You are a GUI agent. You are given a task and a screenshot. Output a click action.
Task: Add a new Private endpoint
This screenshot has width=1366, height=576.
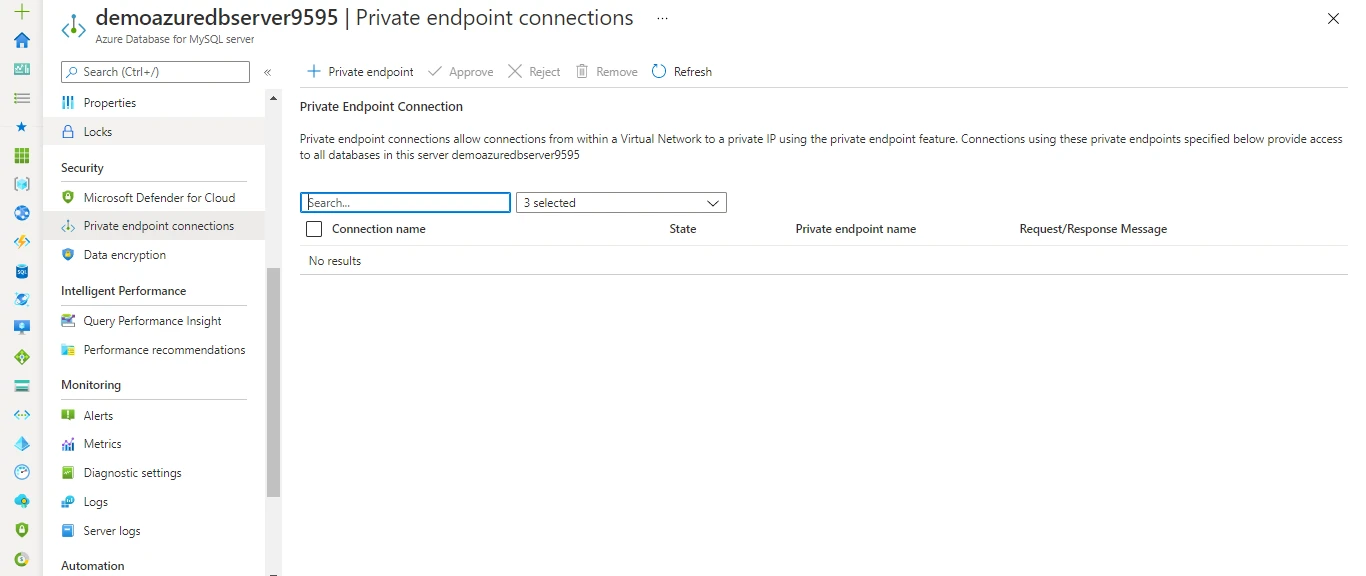click(x=359, y=71)
